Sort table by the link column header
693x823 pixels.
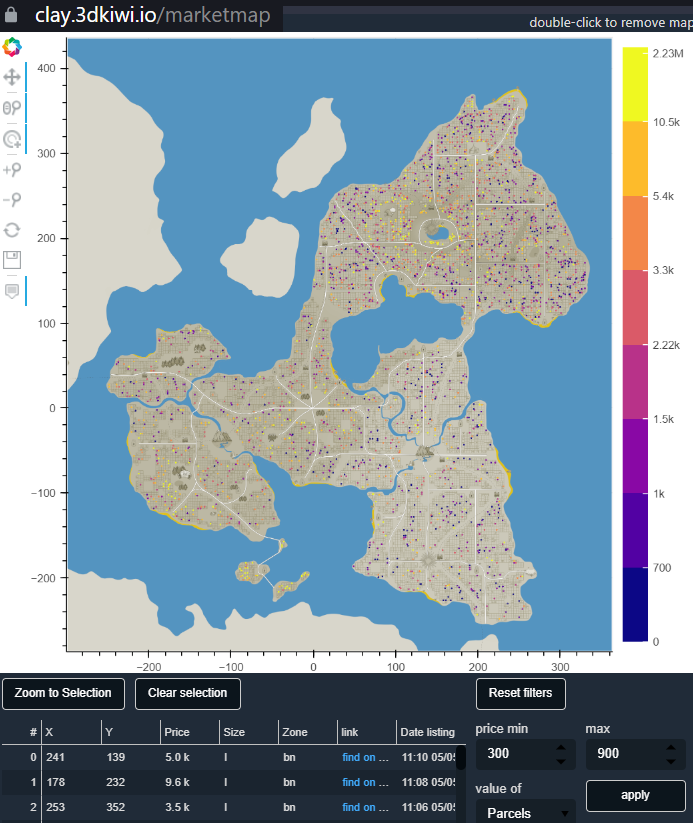(x=366, y=732)
